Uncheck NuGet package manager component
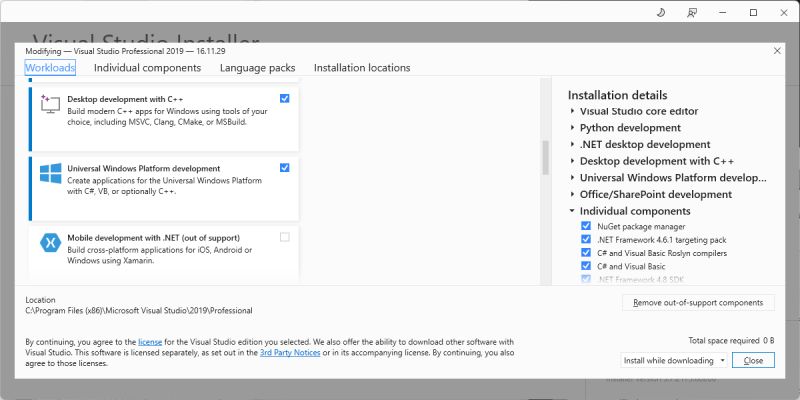 coord(586,226)
